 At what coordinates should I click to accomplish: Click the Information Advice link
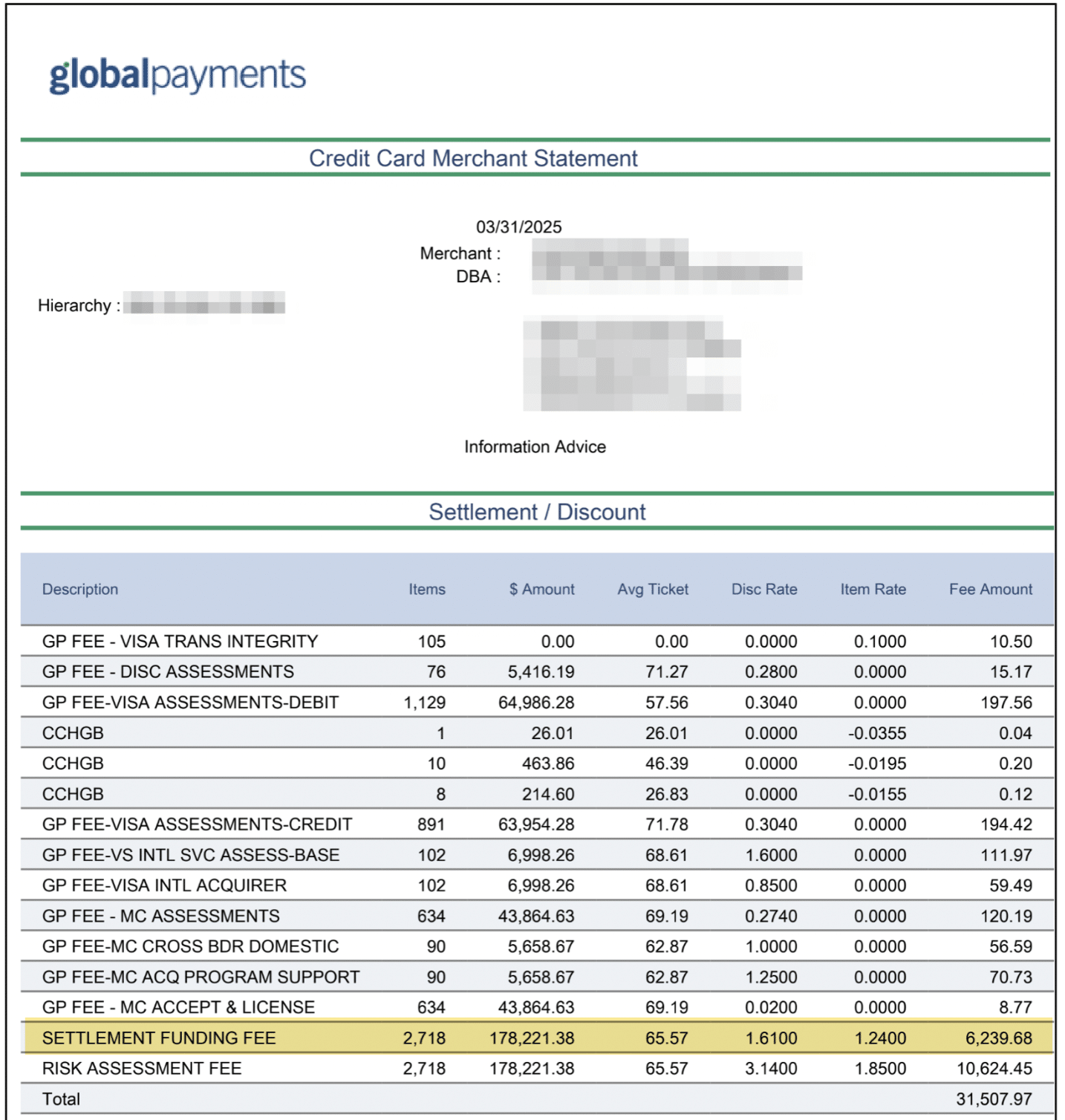pos(534,446)
